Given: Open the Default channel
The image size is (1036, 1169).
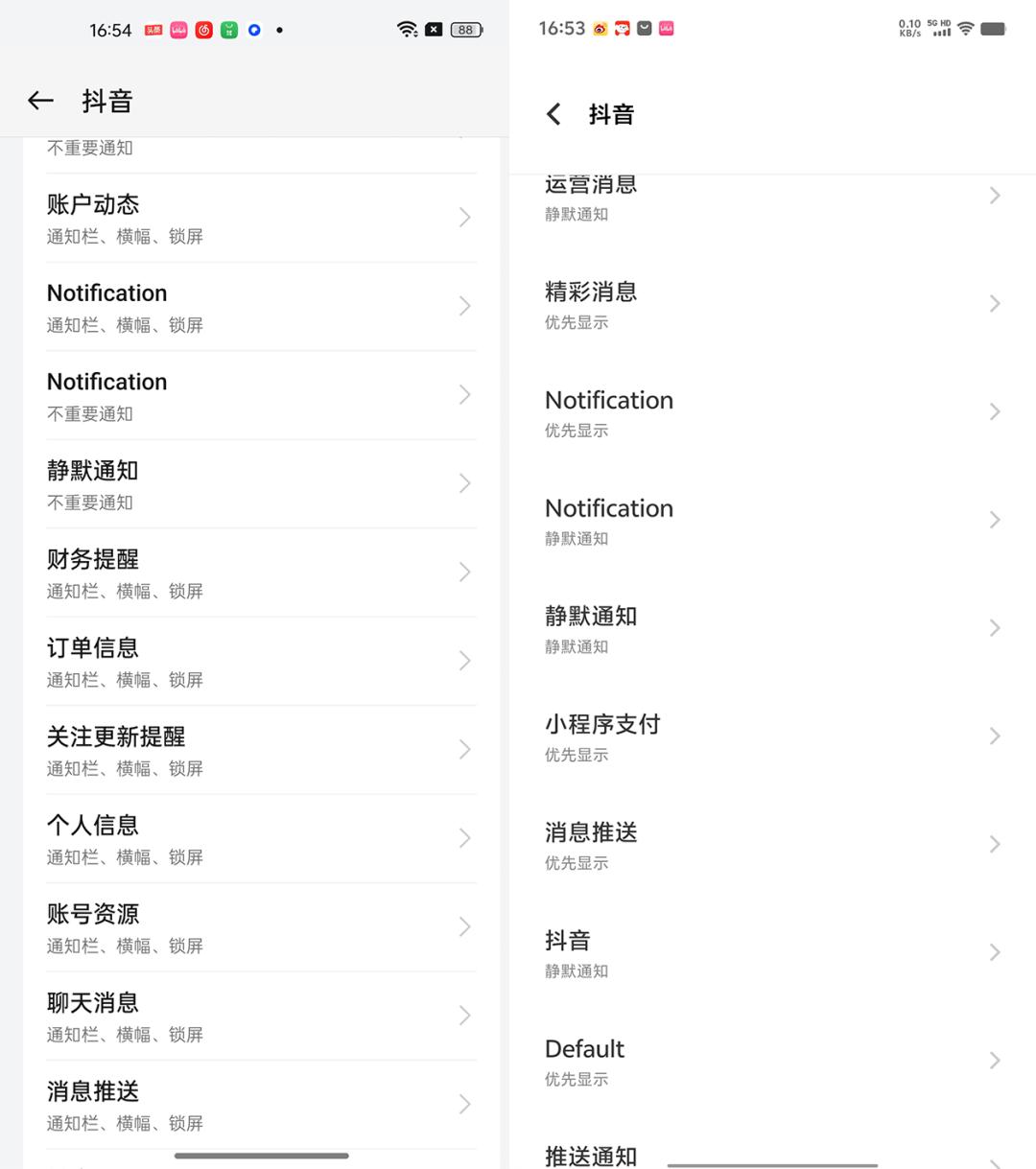Looking at the screenshot, I should tap(773, 1061).
